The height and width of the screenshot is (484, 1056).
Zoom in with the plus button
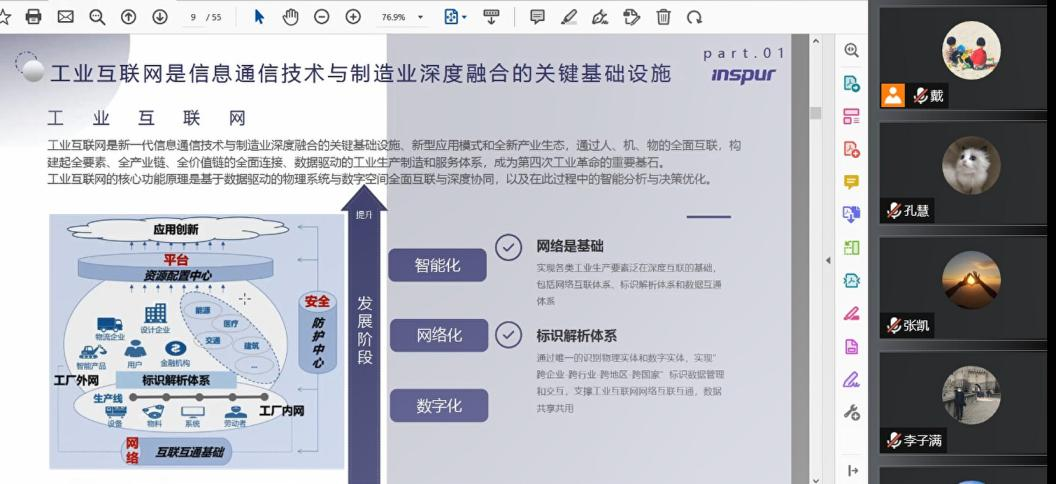pyautogui.click(x=353, y=17)
